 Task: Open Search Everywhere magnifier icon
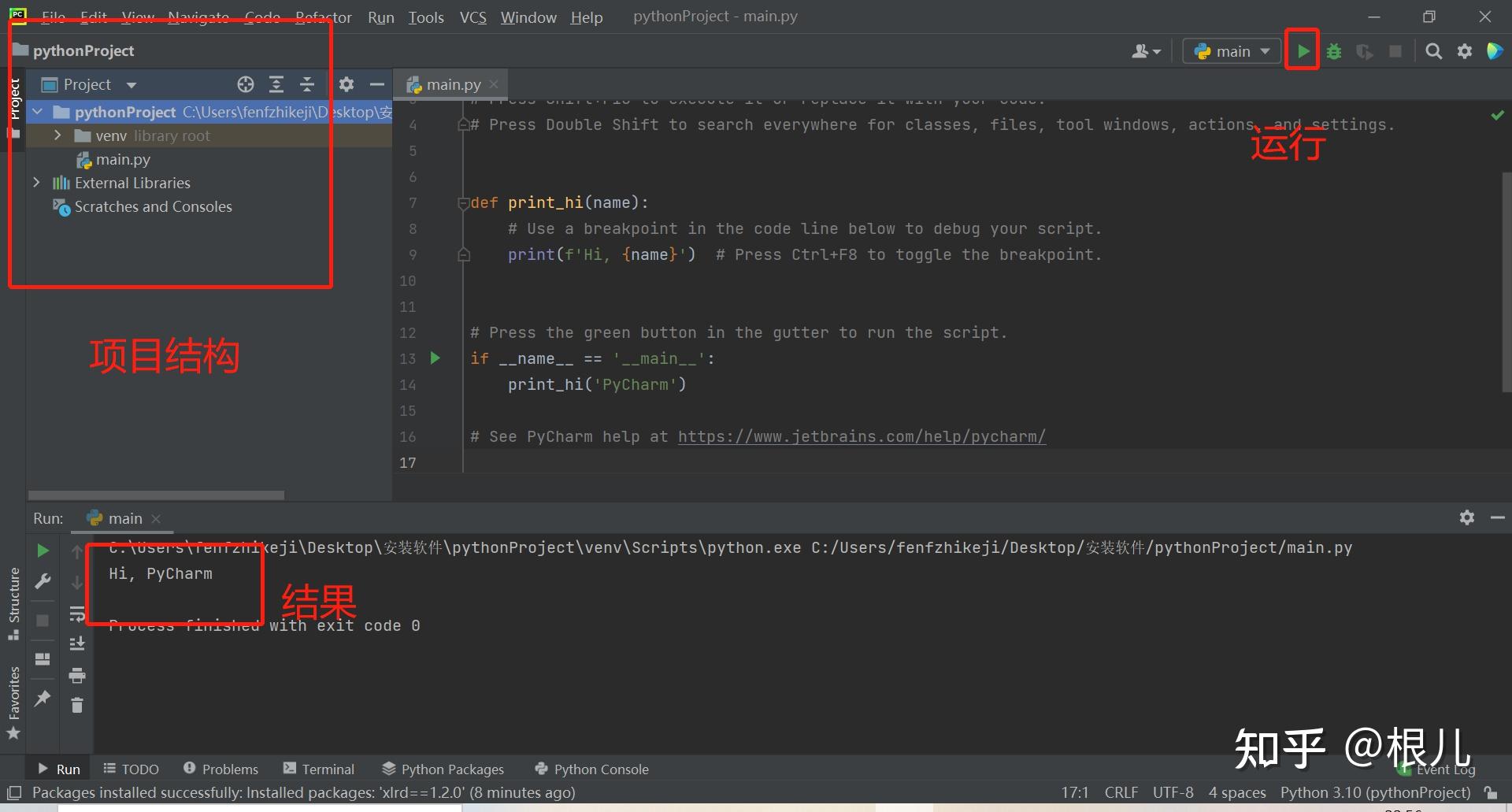tap(1433, 50)
